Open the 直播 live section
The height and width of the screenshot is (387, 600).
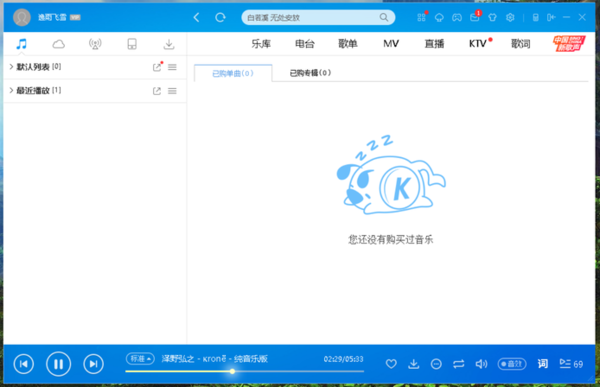tap(434, 44)
